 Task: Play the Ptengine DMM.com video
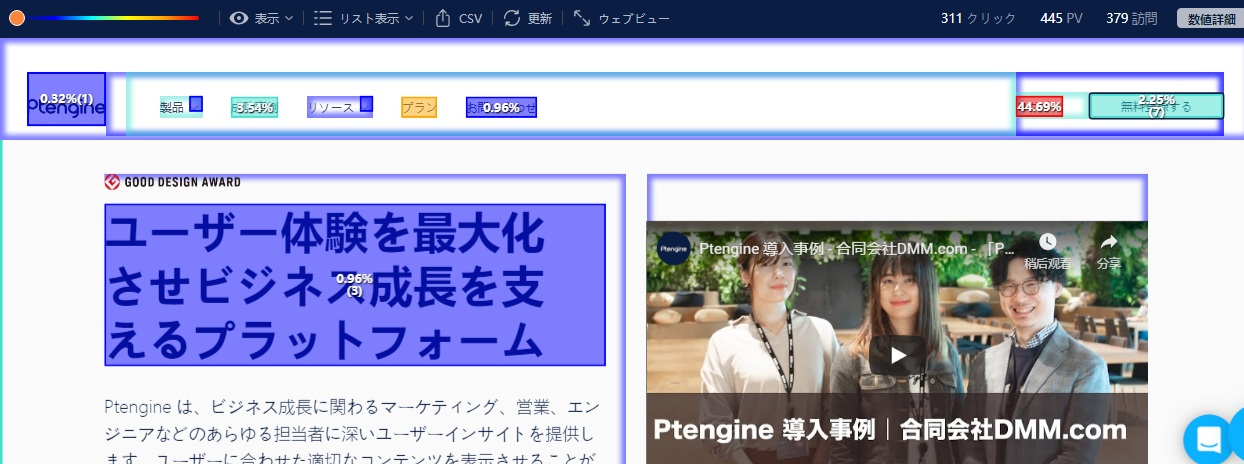898,355
